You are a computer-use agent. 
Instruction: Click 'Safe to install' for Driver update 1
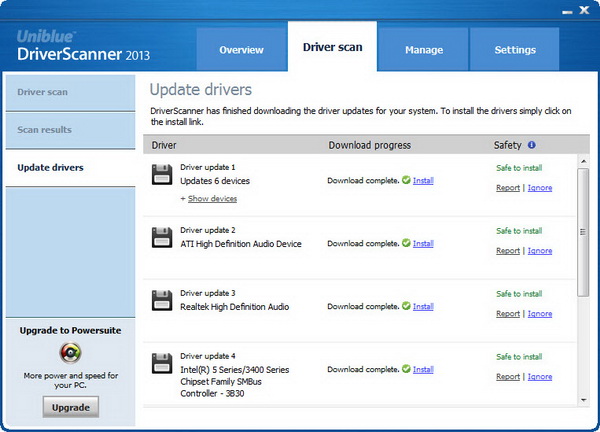(519, 168)
